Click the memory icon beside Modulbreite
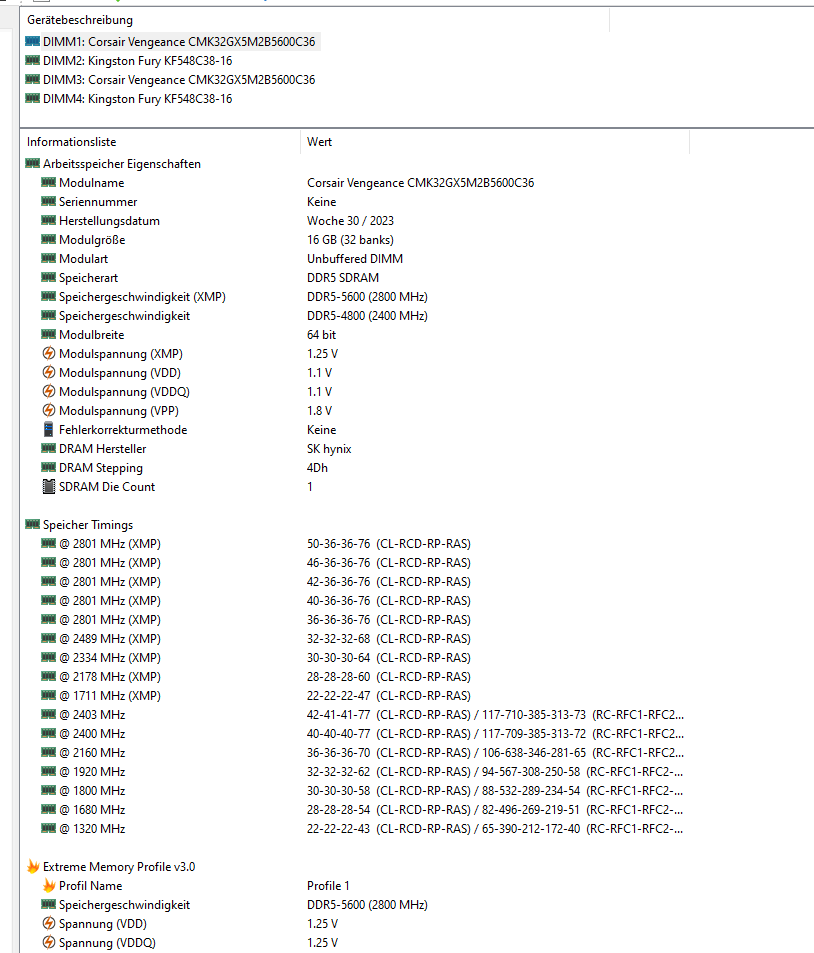 (x=49, y=334)
